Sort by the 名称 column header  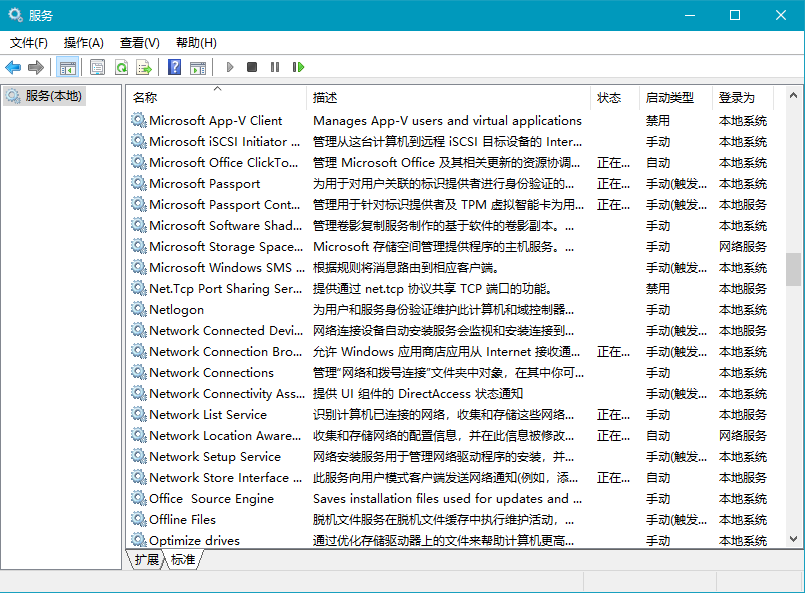(x=217, y=98)
